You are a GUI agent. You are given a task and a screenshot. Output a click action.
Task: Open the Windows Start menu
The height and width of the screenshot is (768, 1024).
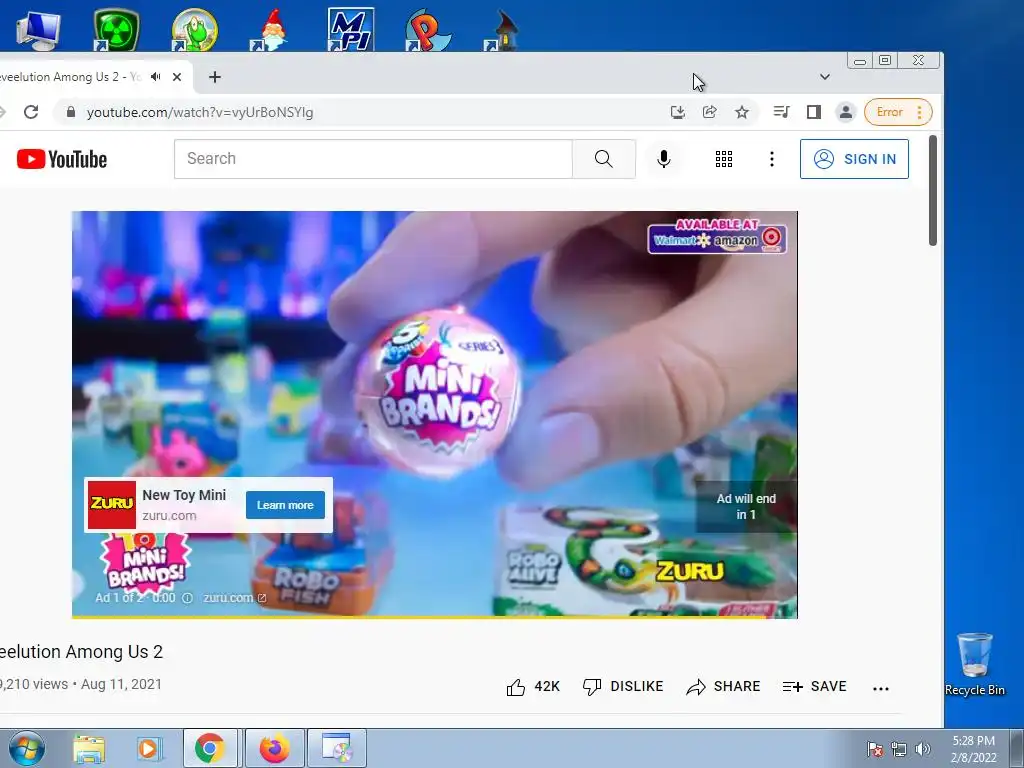click(26, 748)
